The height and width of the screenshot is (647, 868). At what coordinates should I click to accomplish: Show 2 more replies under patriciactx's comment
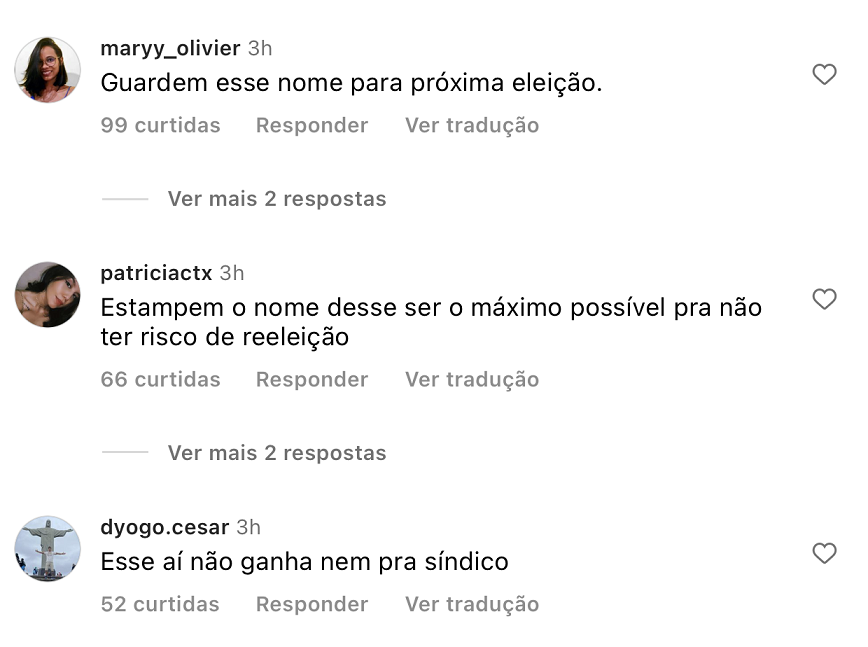point(276,453)
